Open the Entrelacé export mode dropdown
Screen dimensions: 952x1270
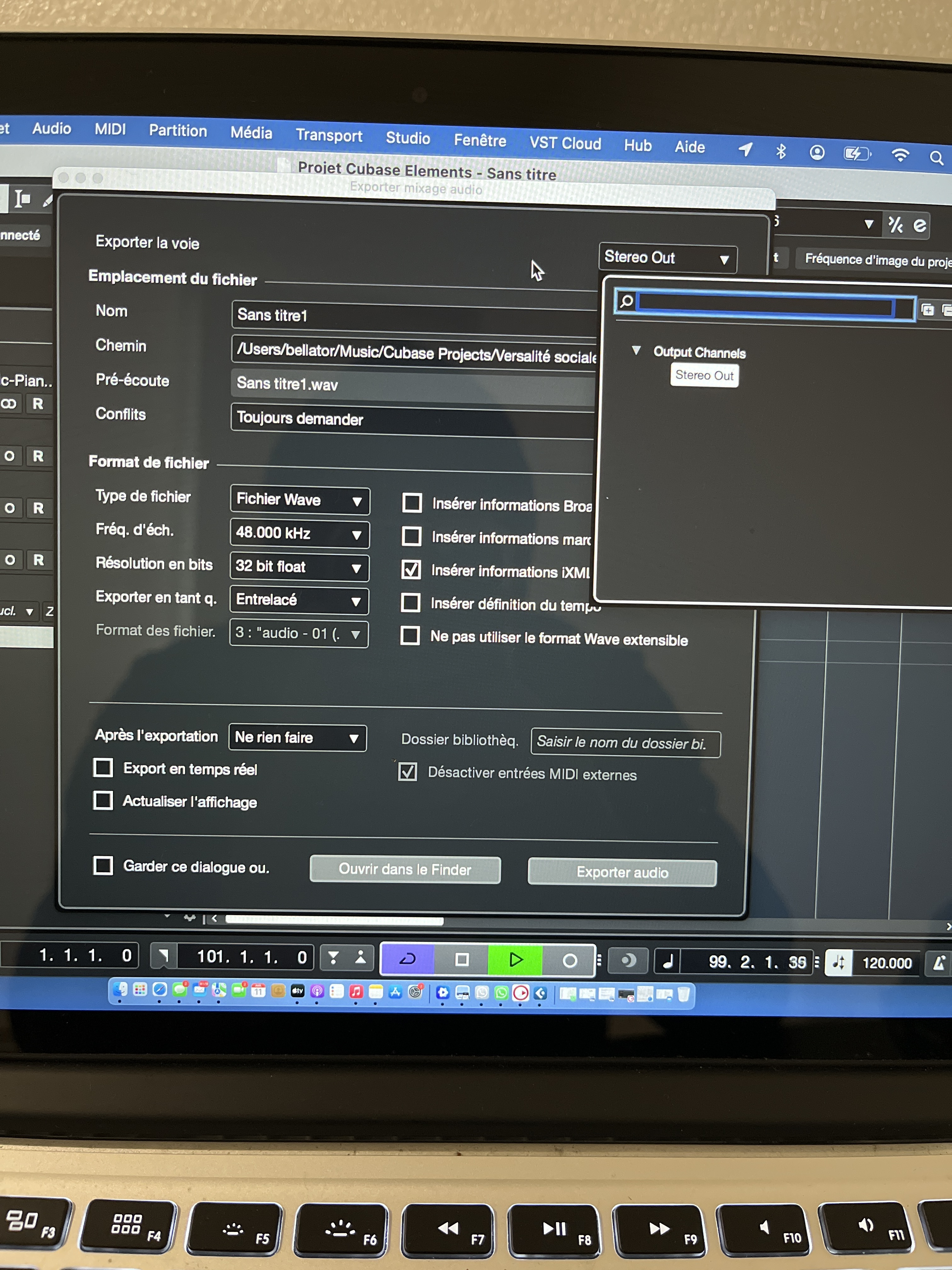pyautogui.click(x=299, y=600)
